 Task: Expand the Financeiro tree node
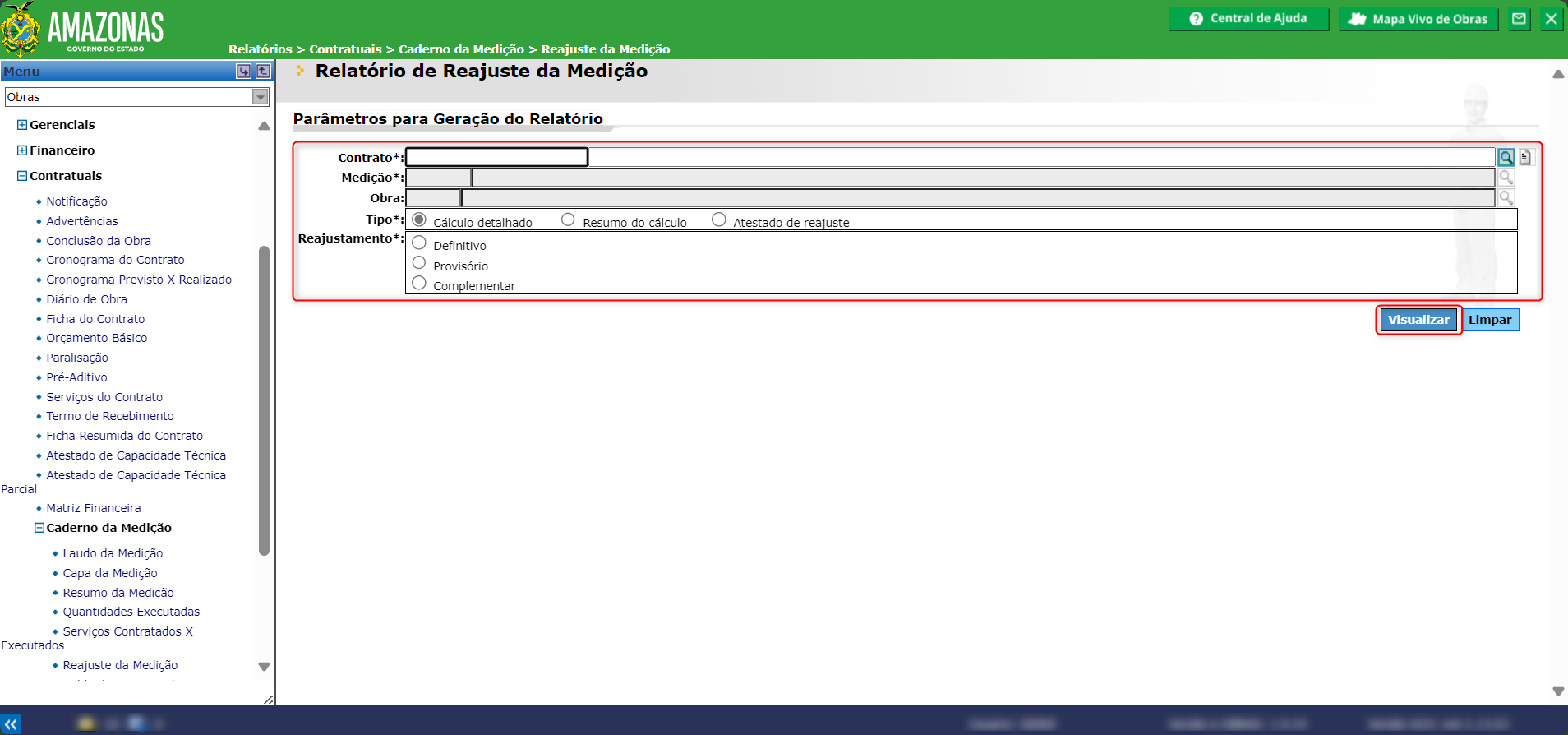(x=22, y=150)
